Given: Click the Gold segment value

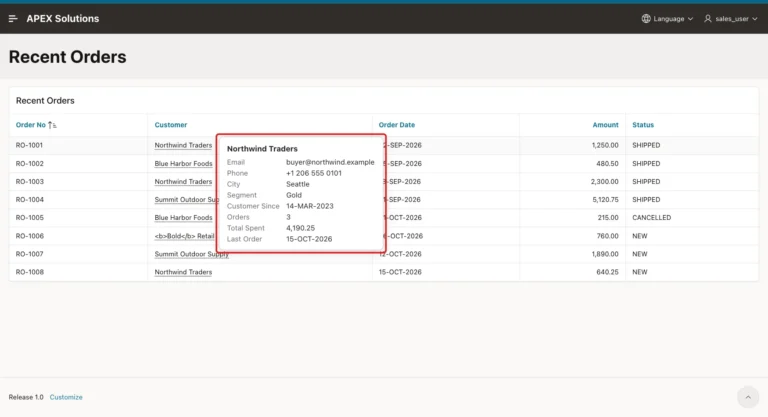Looking at the screenshot, I should 294,195.
